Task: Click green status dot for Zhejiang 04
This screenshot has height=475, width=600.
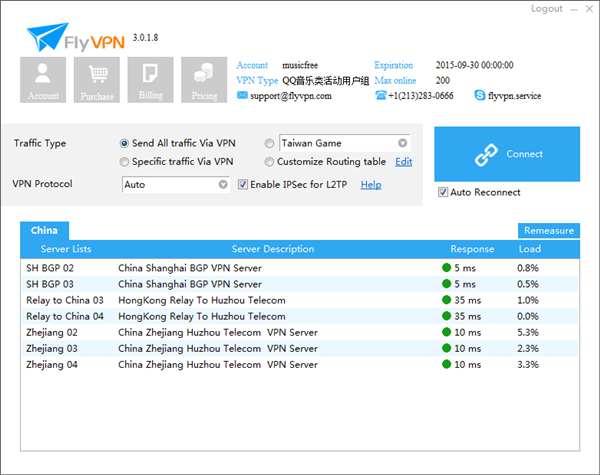Action: pyautogui.click(x=446, y=364)
